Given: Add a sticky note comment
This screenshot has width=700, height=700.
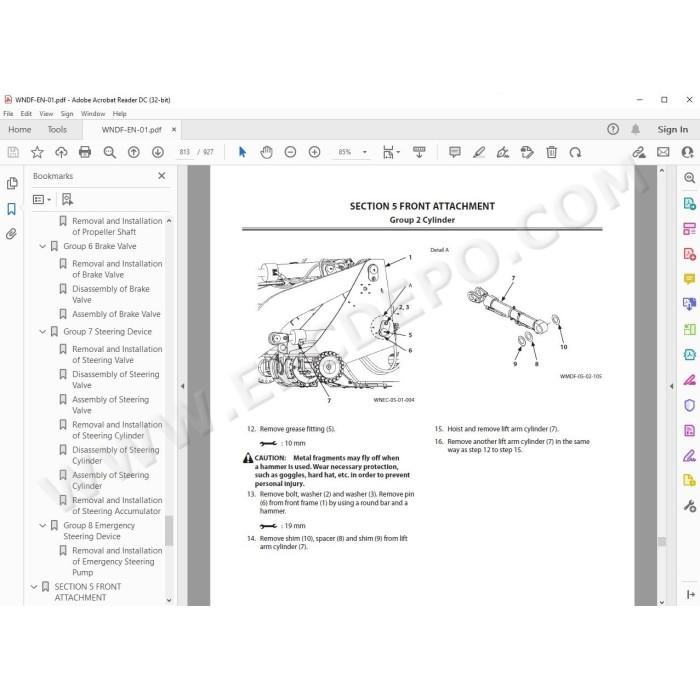Looking at the screenshot, I should (x=454, y=152).
